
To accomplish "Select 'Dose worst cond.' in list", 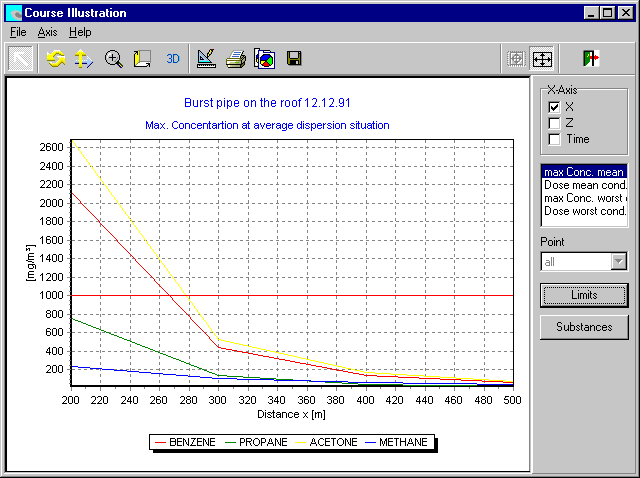I will click(x=584, y=211).
